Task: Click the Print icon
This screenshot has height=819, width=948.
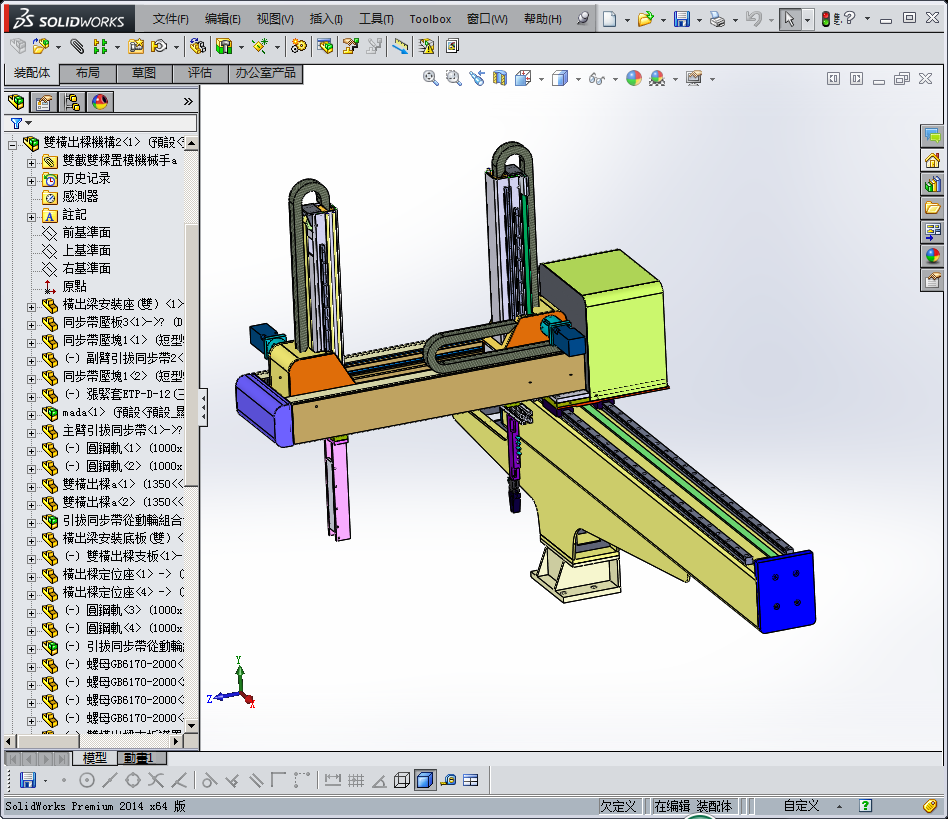Action: click(717, 19)
